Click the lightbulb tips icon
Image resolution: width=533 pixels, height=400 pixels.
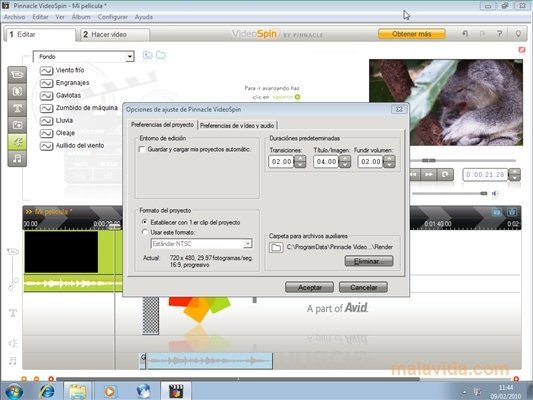point(518,34)
